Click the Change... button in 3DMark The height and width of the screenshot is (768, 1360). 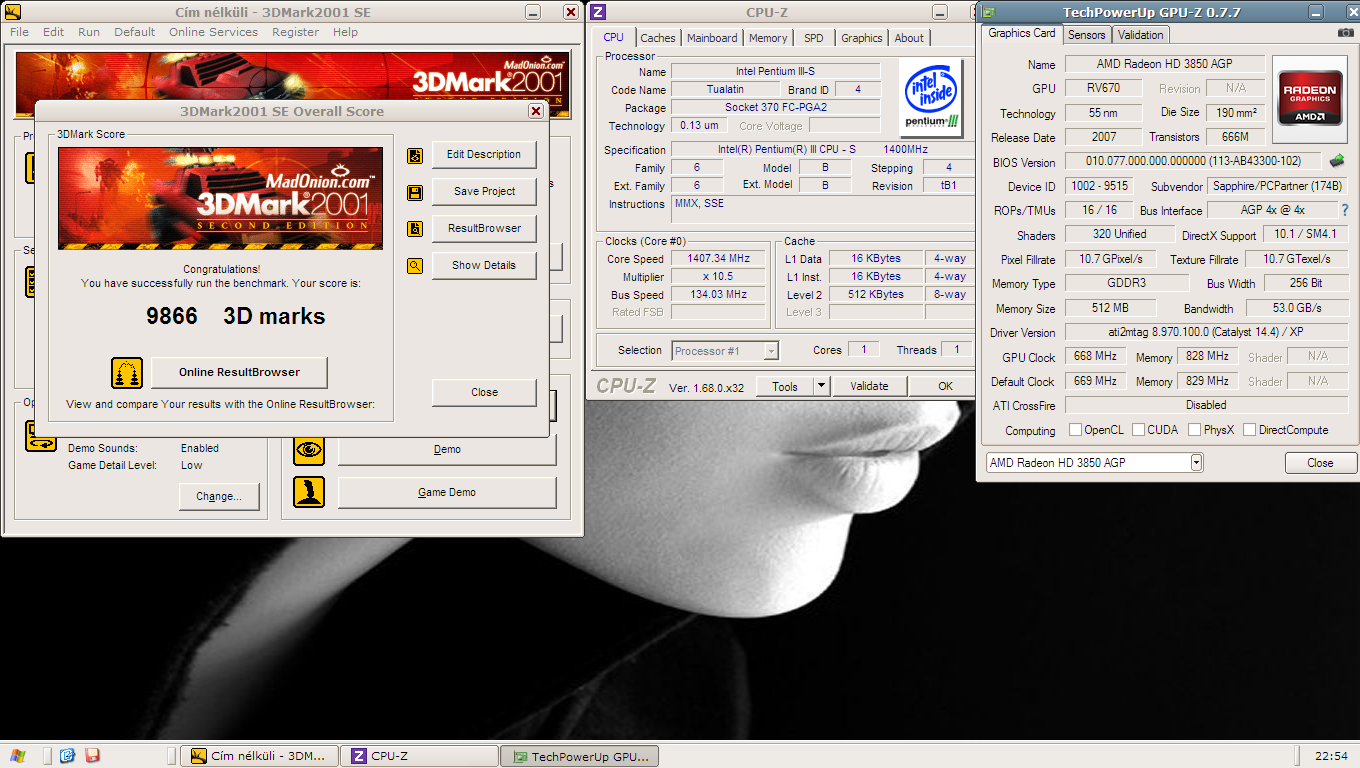(219, 496)
